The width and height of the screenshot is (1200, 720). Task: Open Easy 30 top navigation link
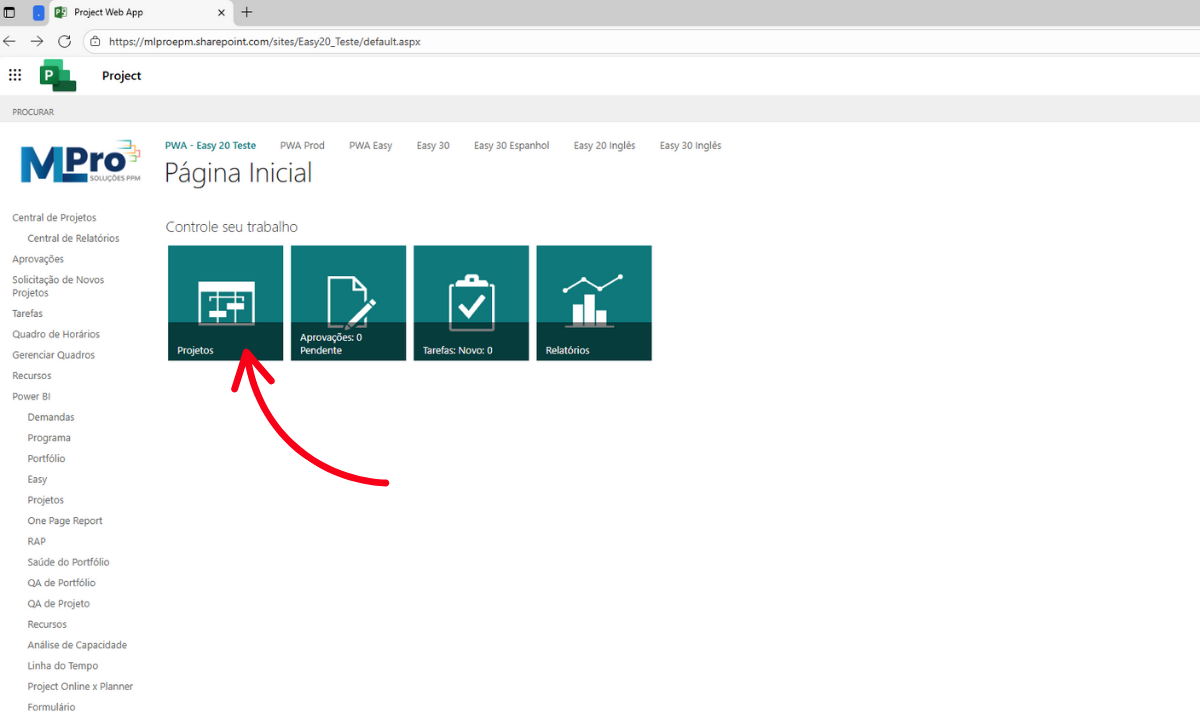coord(433,146)
